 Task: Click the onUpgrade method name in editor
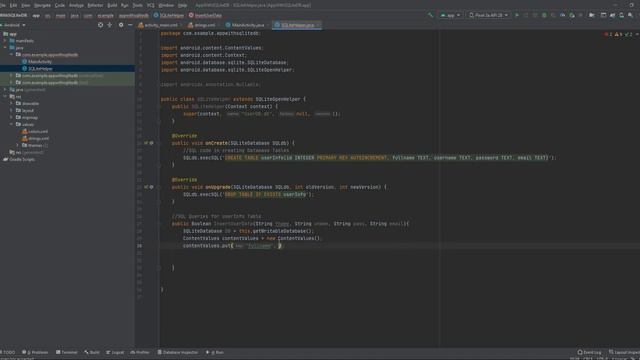click(x=218, y=187)
